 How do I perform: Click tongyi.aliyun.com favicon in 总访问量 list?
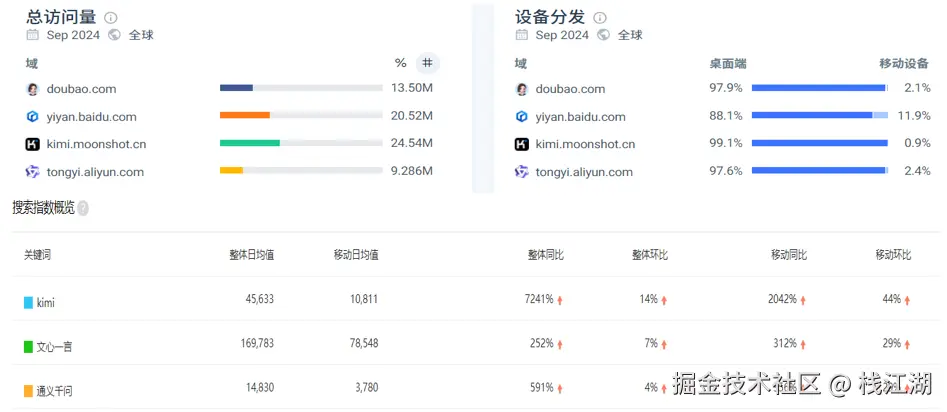point(33,172)
